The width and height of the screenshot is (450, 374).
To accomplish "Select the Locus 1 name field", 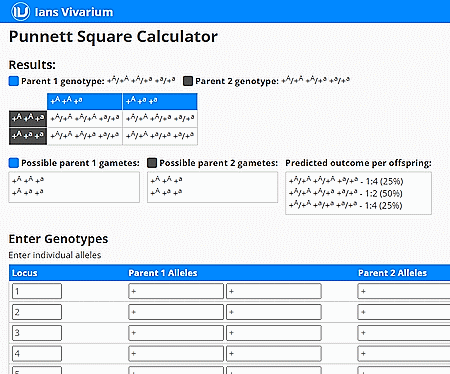I will point(37,291).
